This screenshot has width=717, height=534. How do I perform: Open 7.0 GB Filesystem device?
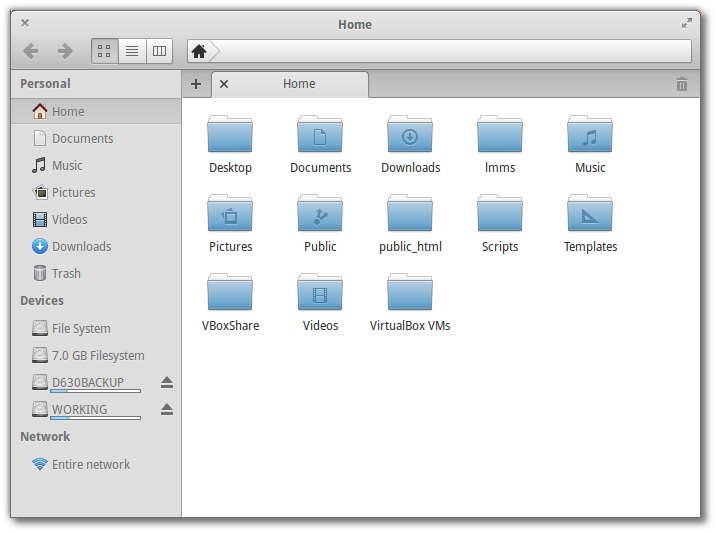click(96, 355)
